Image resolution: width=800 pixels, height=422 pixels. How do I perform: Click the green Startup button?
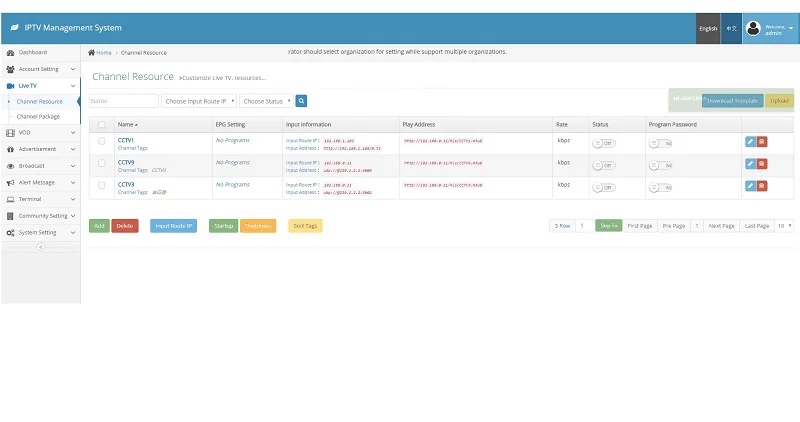(223, 226)
